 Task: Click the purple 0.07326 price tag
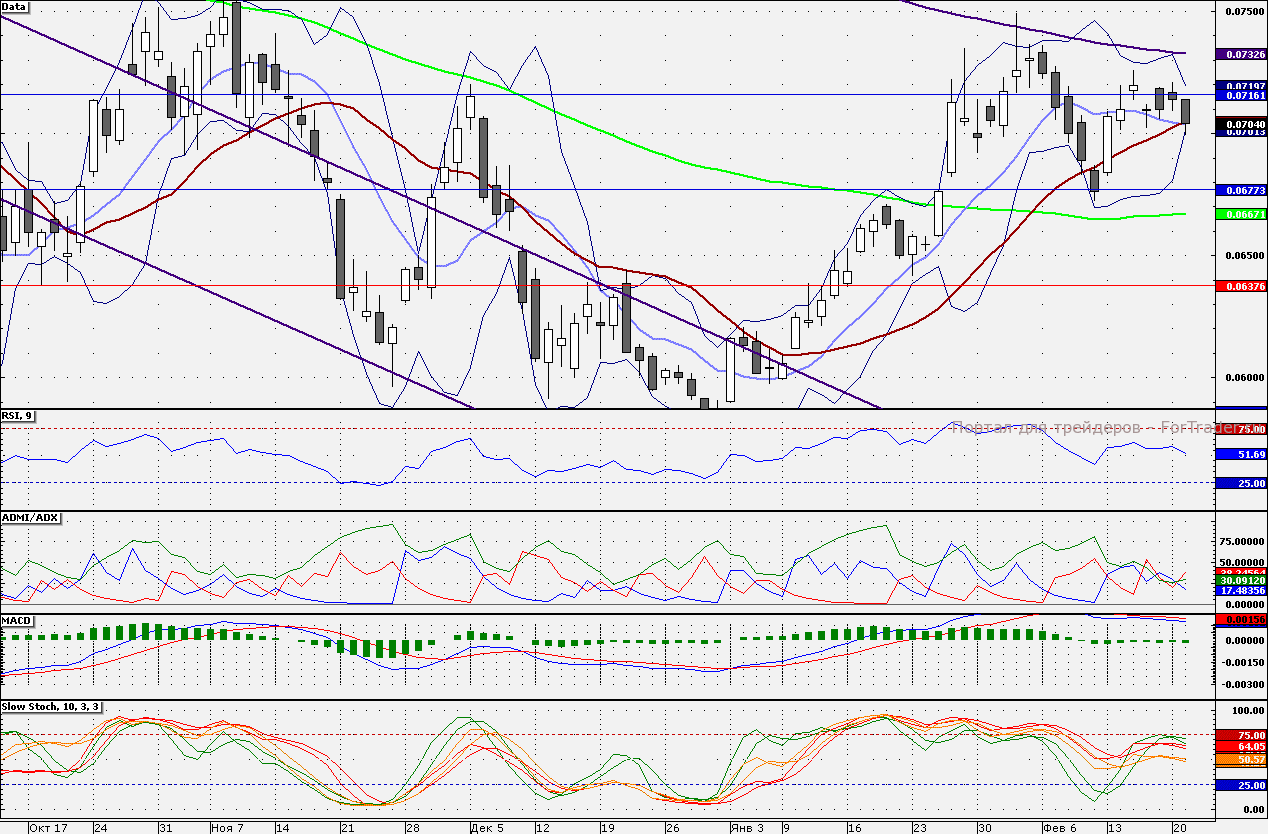coord(1241,53)
